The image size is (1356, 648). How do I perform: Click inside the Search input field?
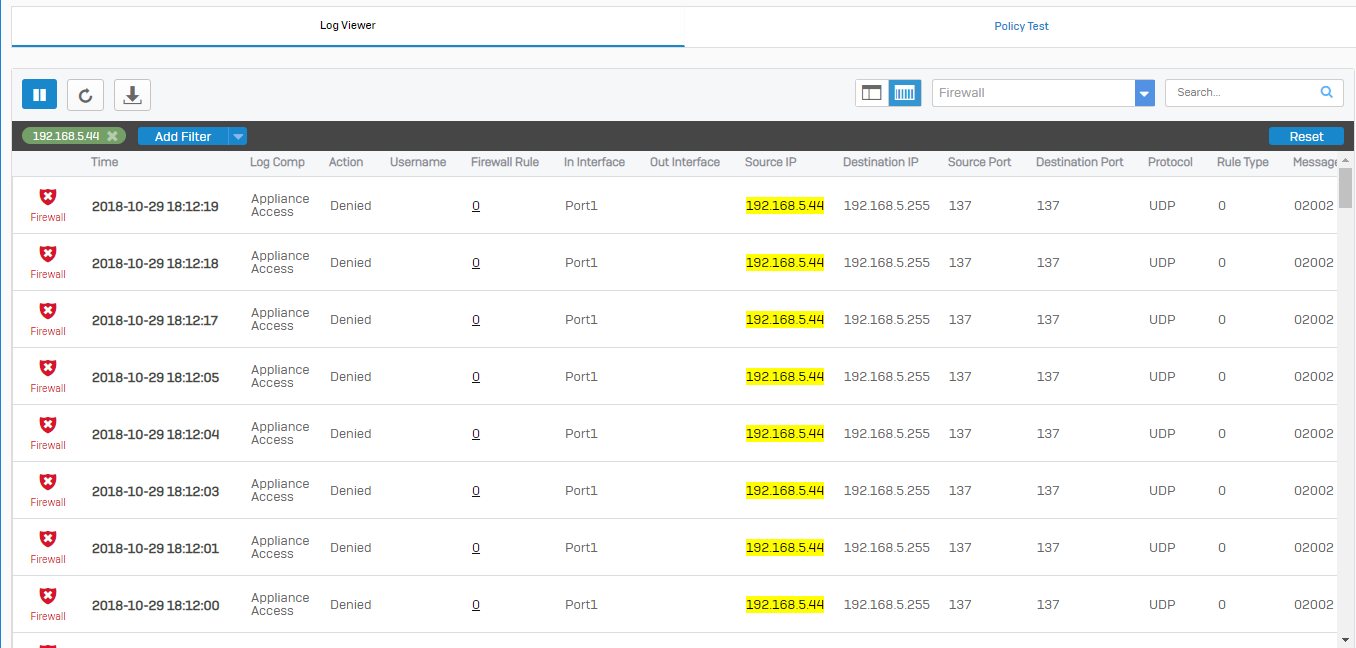1243,92
